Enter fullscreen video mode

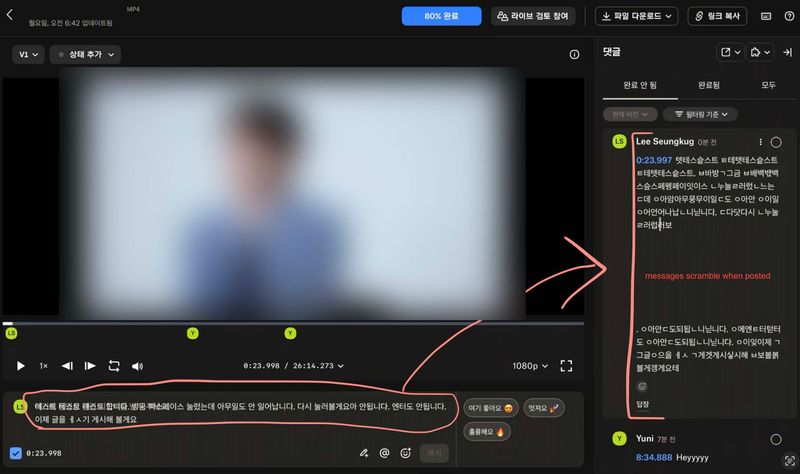click(566, 366)
